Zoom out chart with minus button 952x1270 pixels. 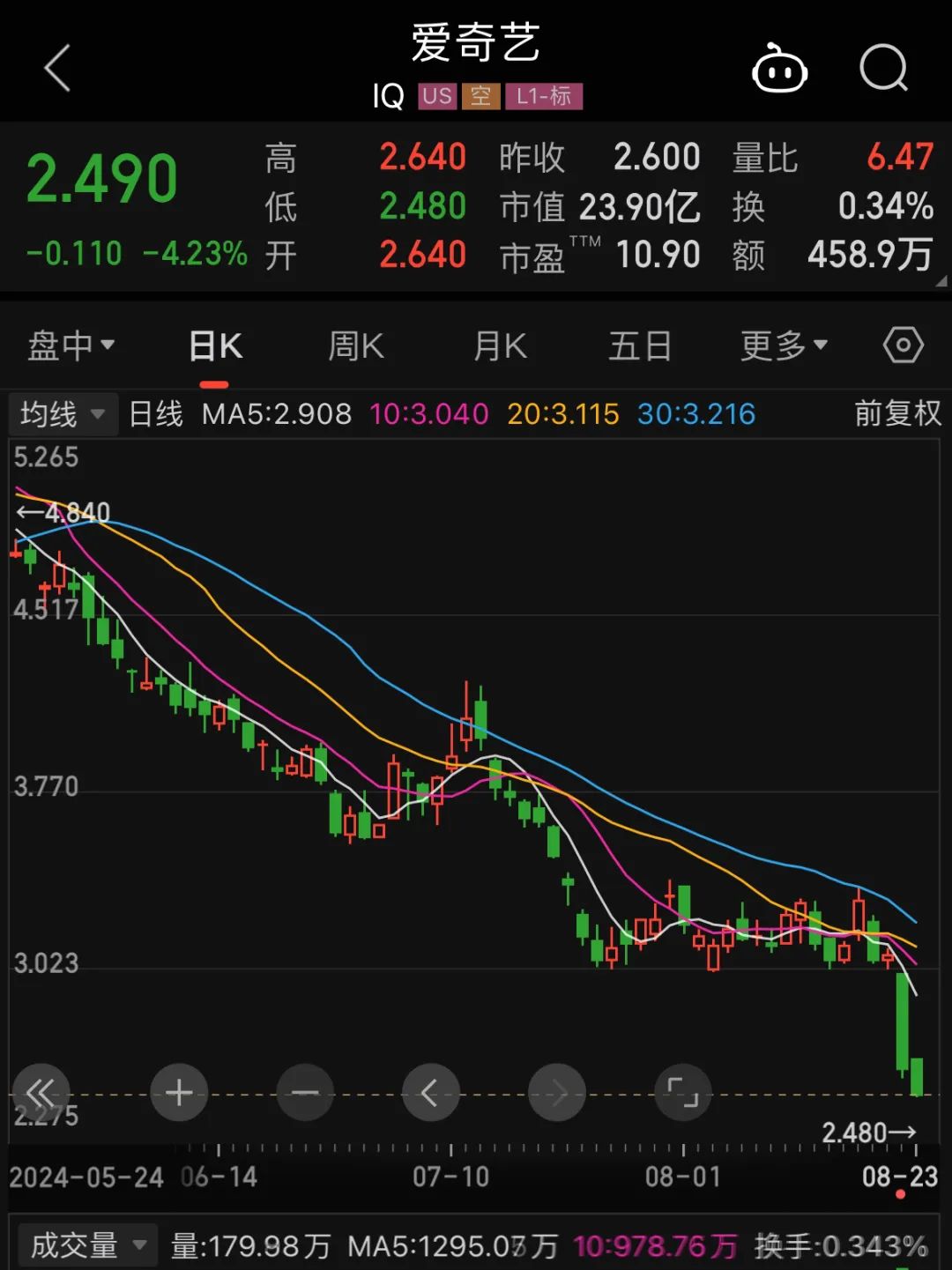pyautogui.click(x=305, y=1093)
